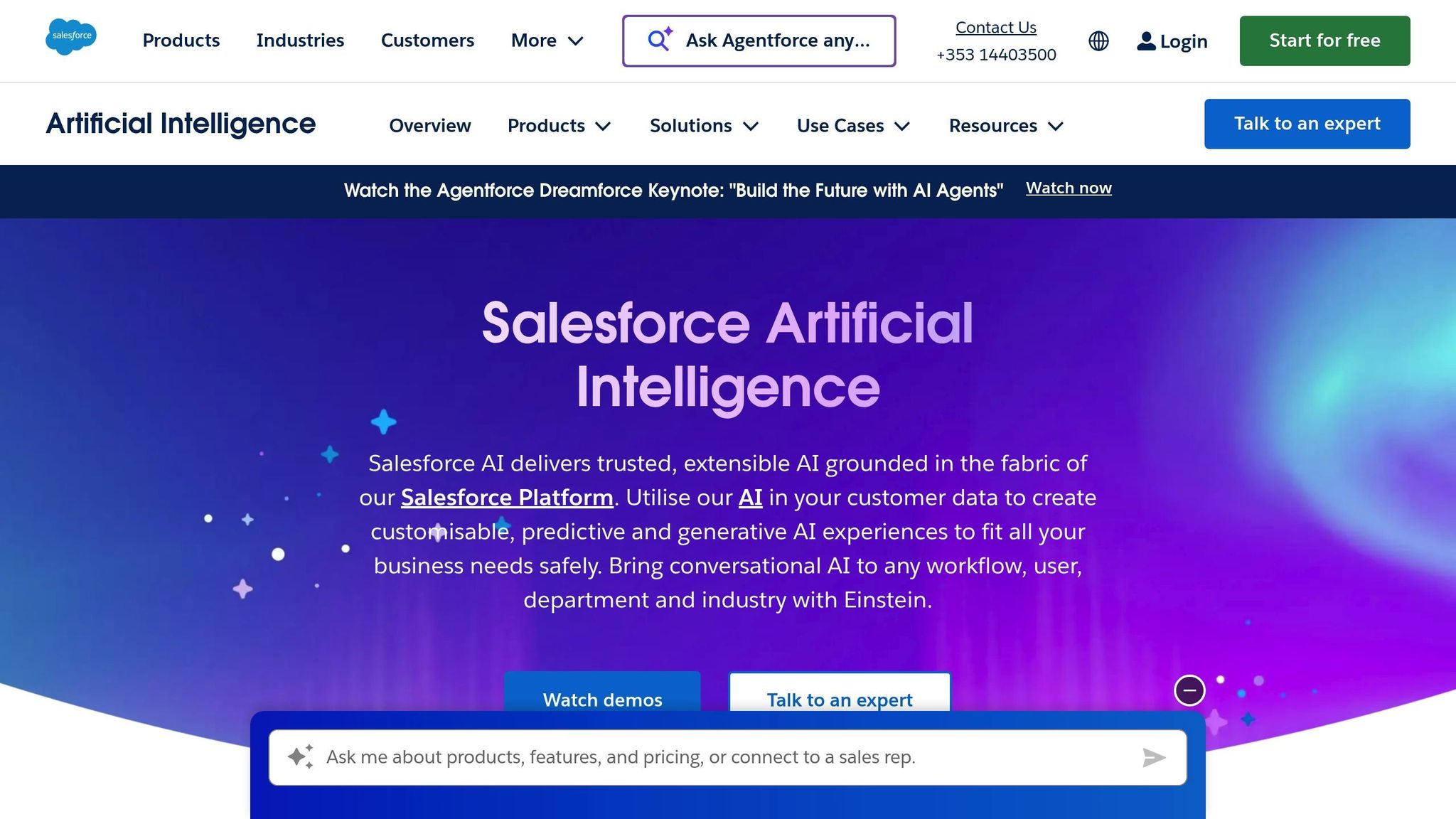Click inside the chat question input field

click(711, 756)
